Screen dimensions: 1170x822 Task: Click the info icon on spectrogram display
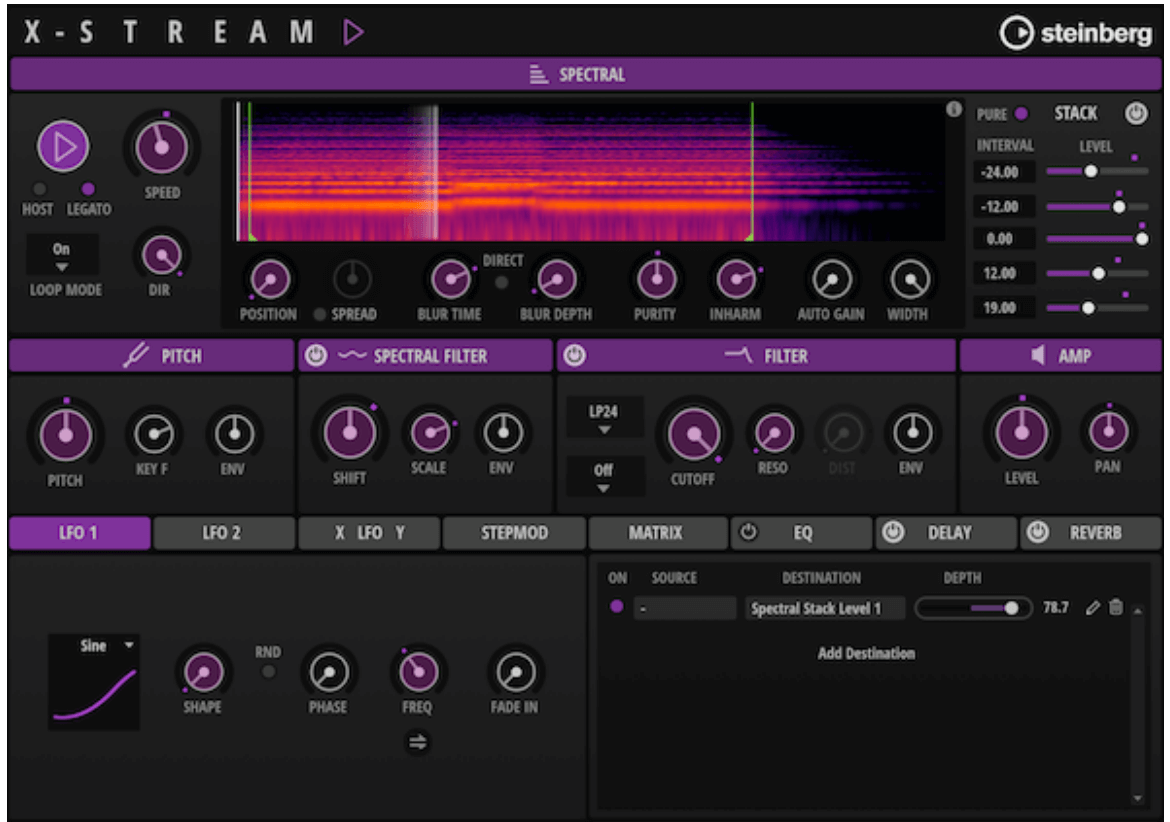(954, 110)
